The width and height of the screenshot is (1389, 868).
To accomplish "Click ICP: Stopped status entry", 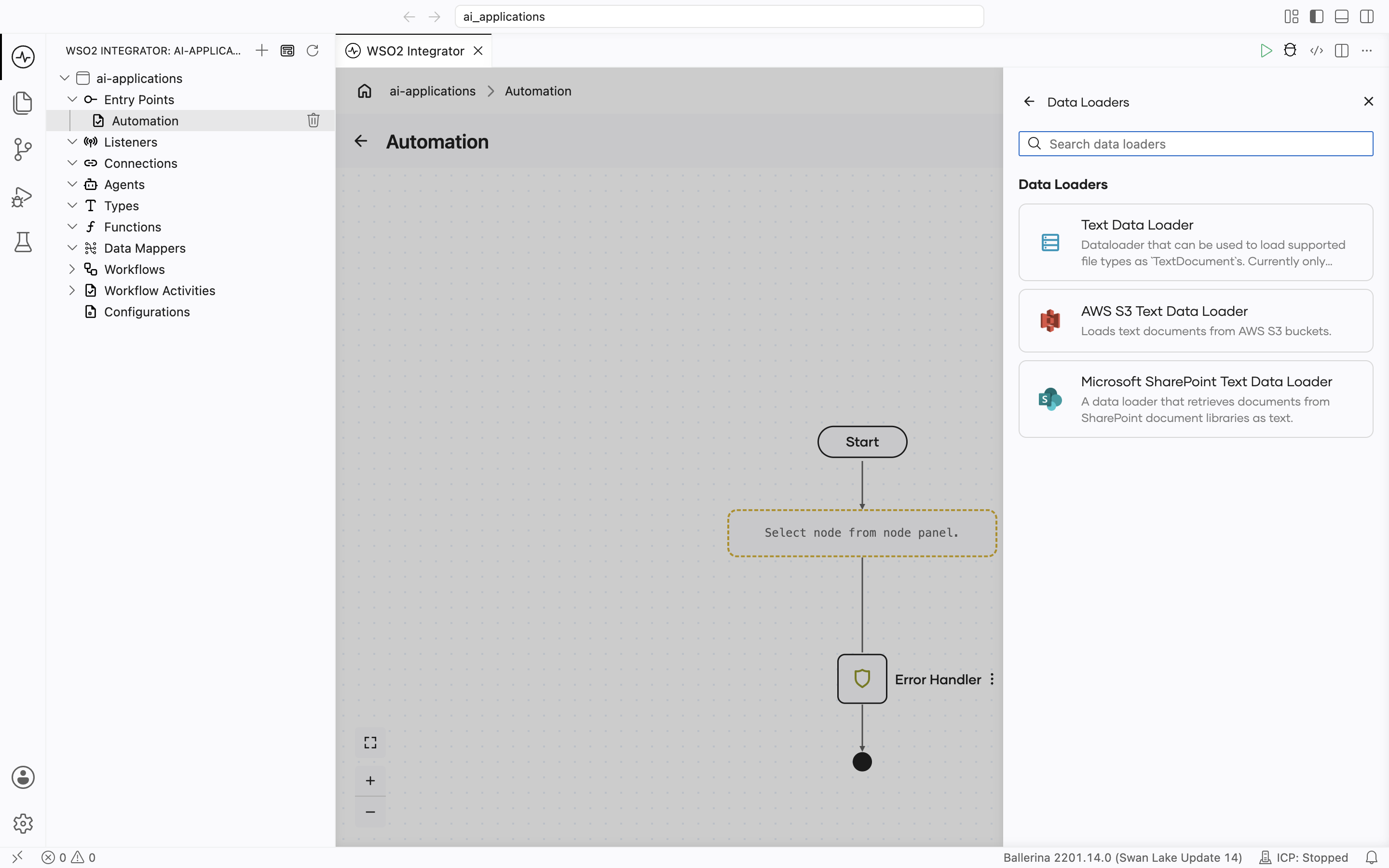I will tap(1304, 857).
